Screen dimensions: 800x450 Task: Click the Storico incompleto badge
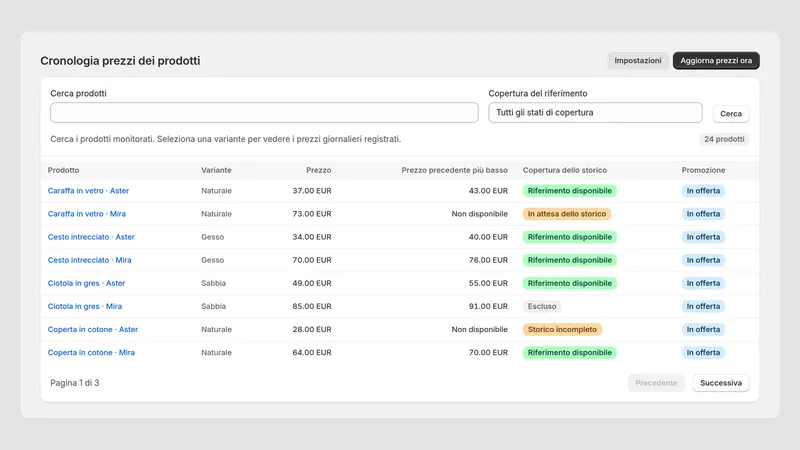(562, 330)
